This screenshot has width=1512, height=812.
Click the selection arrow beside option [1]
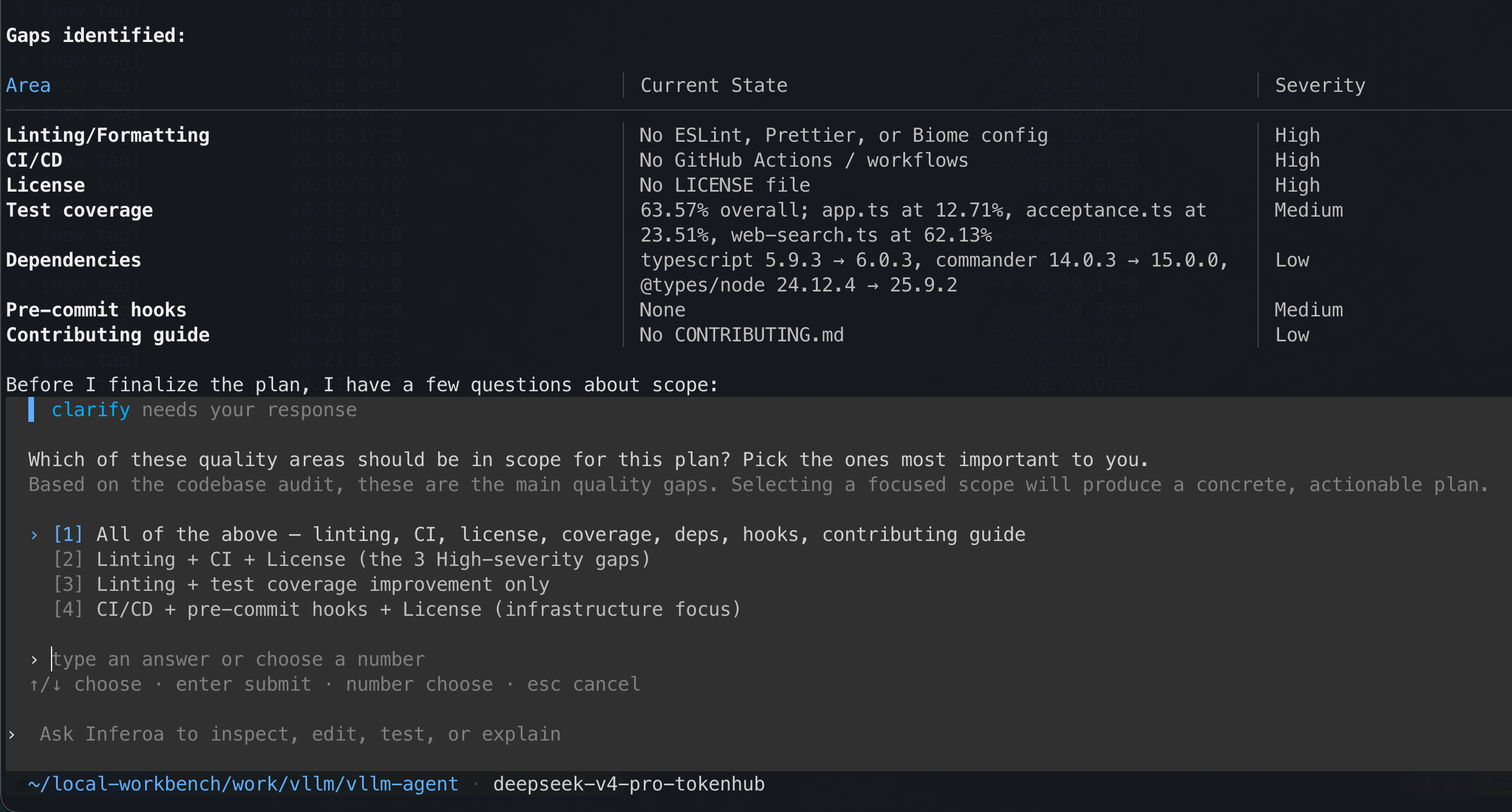pyautogui.click(x=34, y=535)
